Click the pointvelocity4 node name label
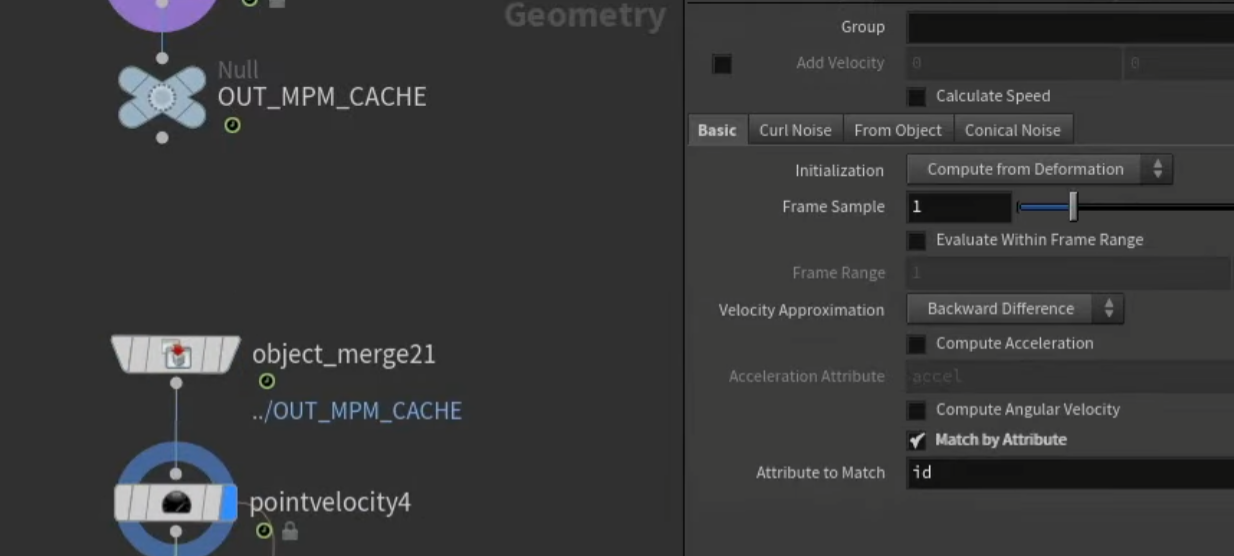The height and width of the screenshot is (556, 1234). [x=330, y=502]
